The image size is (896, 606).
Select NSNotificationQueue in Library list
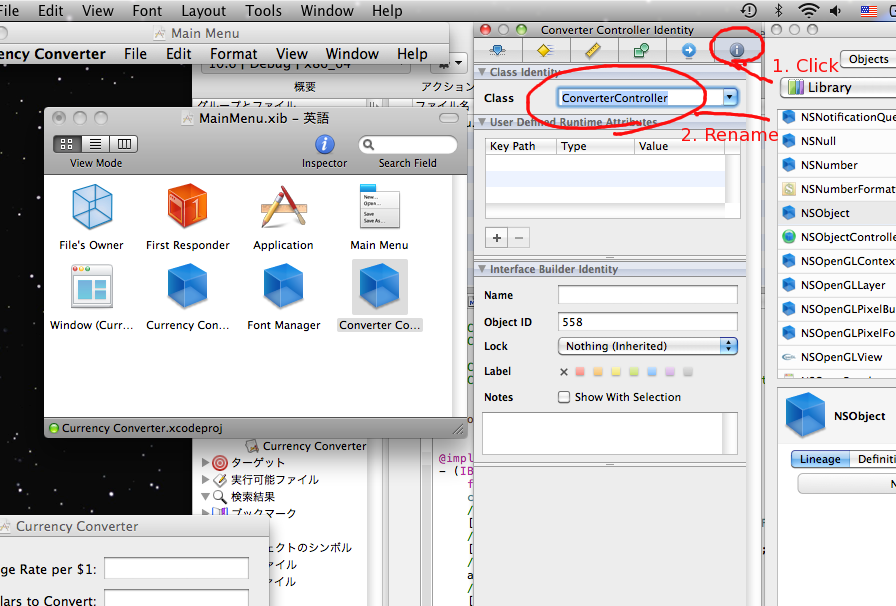[x=837, y=117]
